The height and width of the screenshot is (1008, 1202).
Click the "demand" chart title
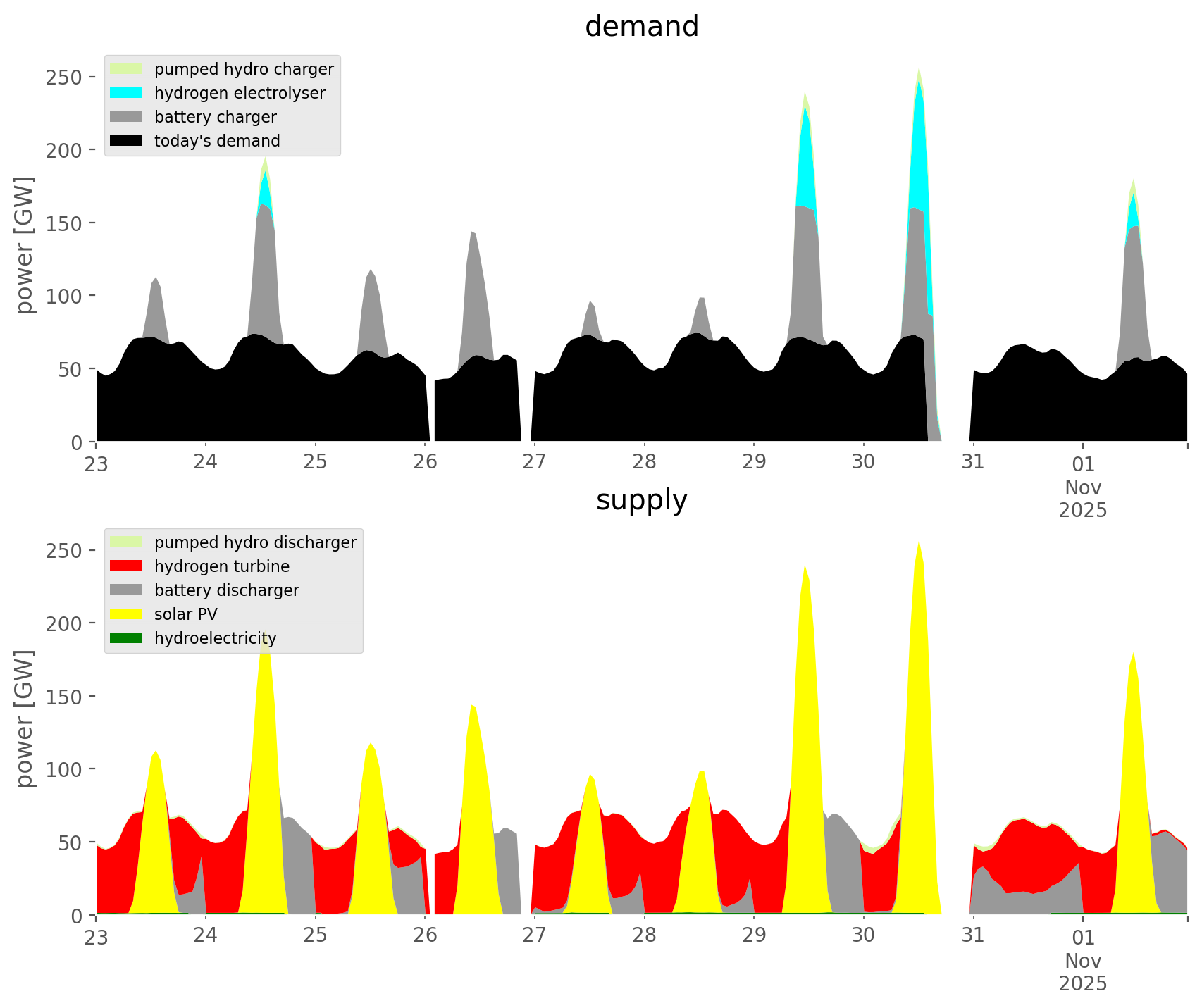click(641, 27)
